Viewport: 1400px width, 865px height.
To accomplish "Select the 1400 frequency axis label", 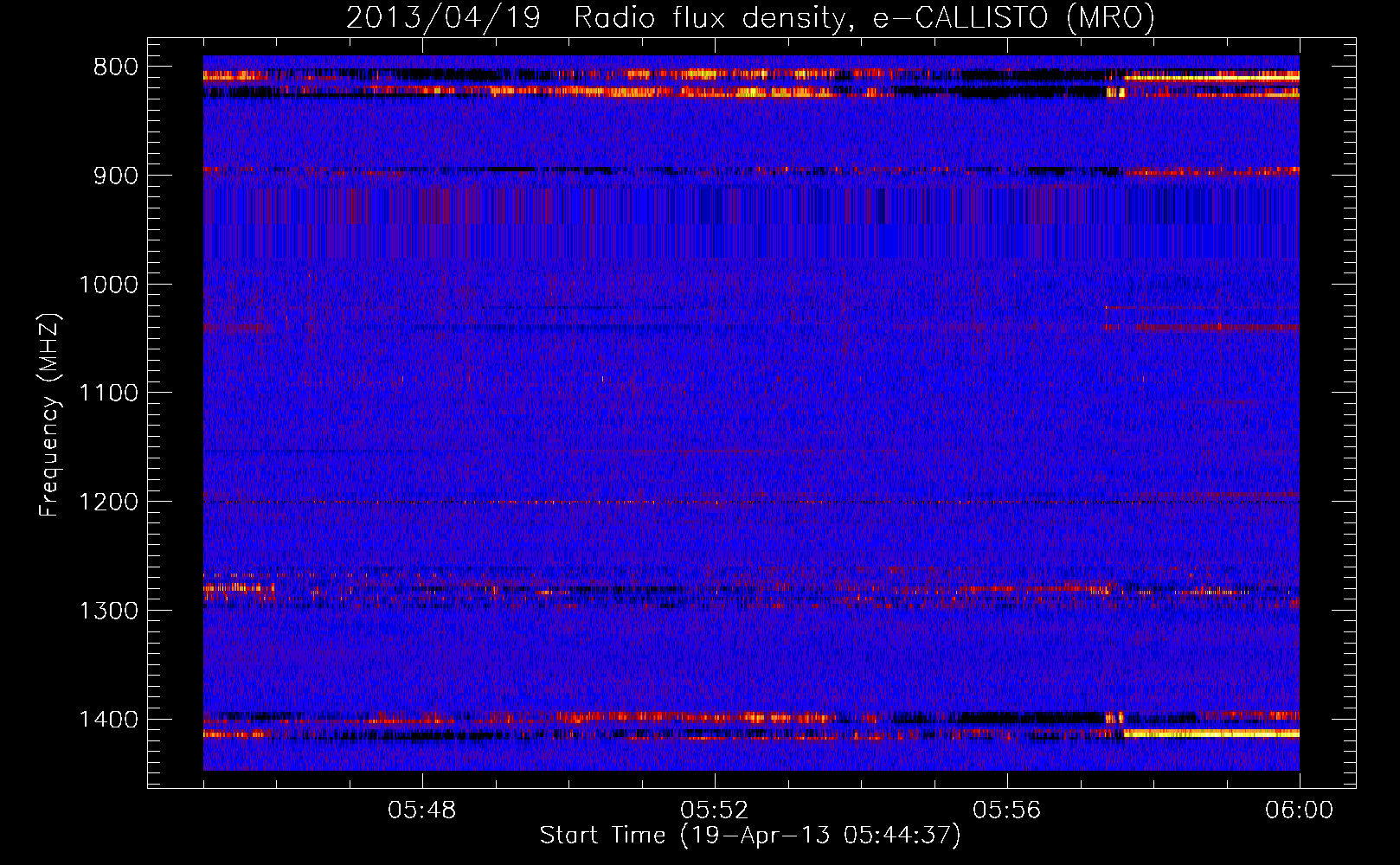I will (x=108, y=720).
